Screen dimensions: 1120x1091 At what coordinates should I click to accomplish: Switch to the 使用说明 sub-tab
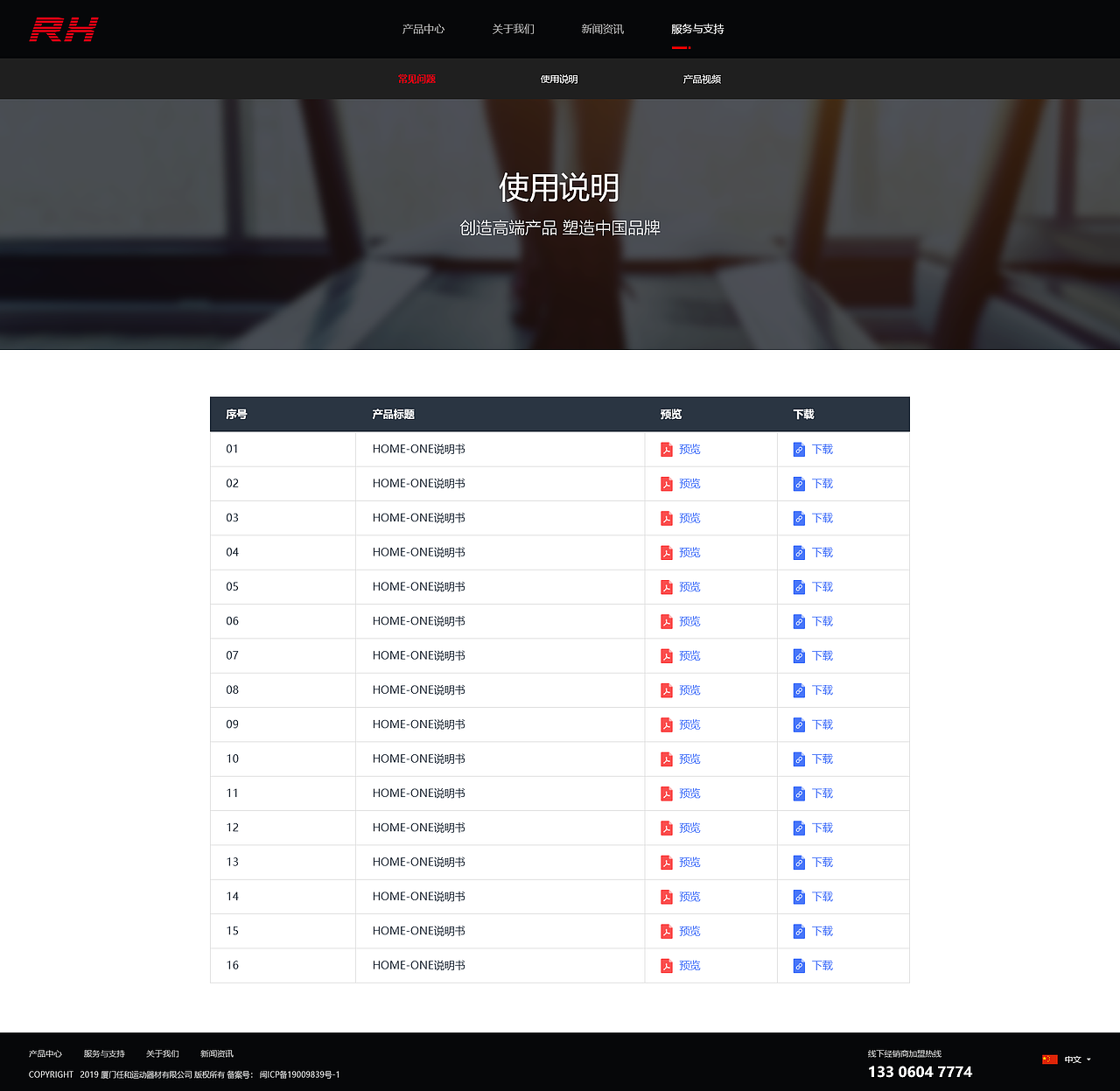(x=559, y=79)
